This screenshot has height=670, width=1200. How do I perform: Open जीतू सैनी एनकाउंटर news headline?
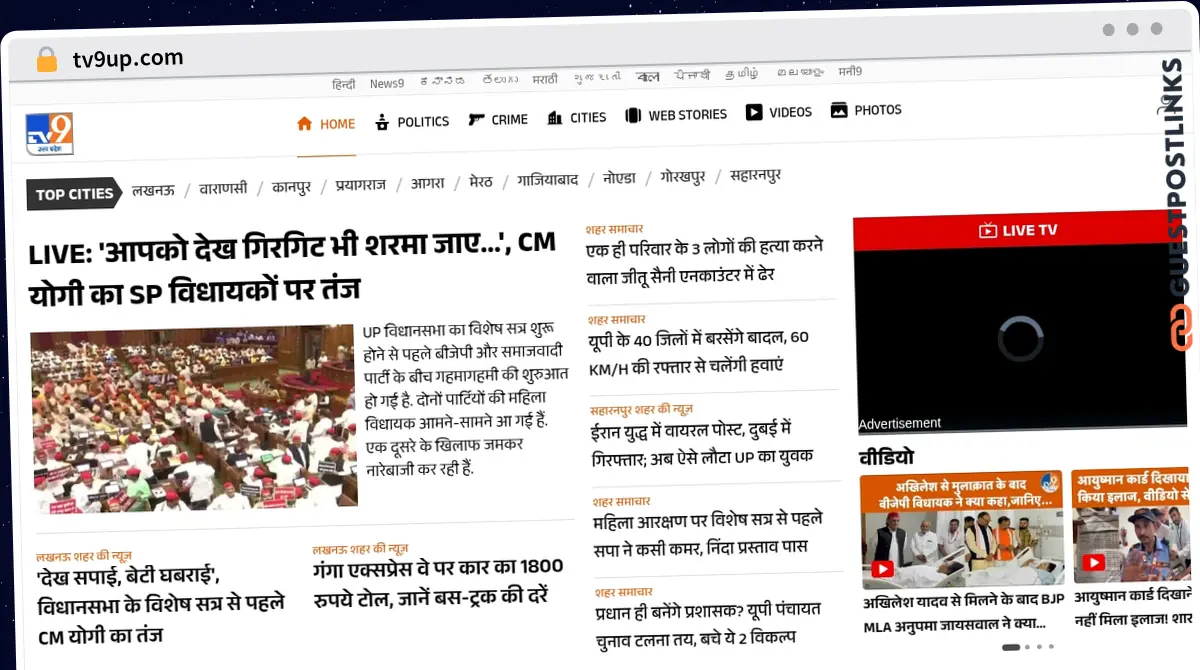click(704, 260)
